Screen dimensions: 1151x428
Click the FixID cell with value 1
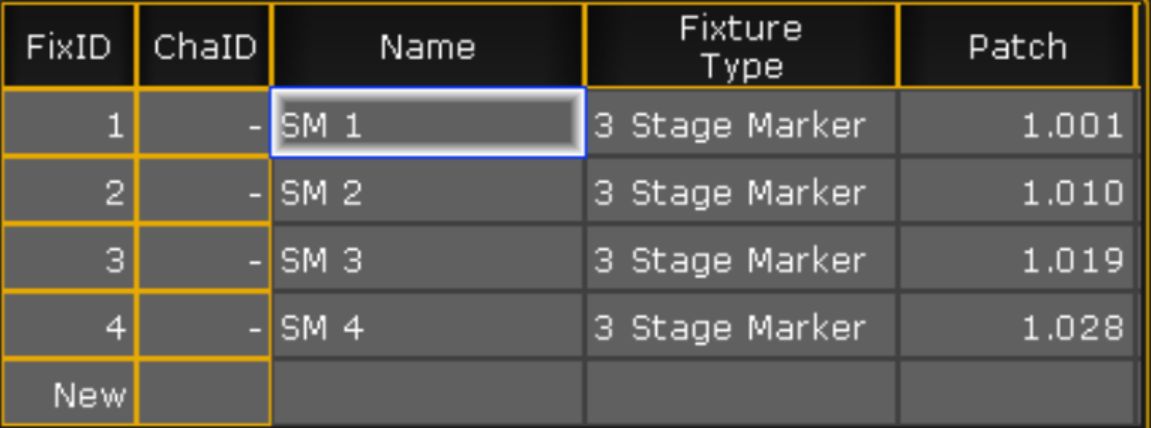coord(68,124)
